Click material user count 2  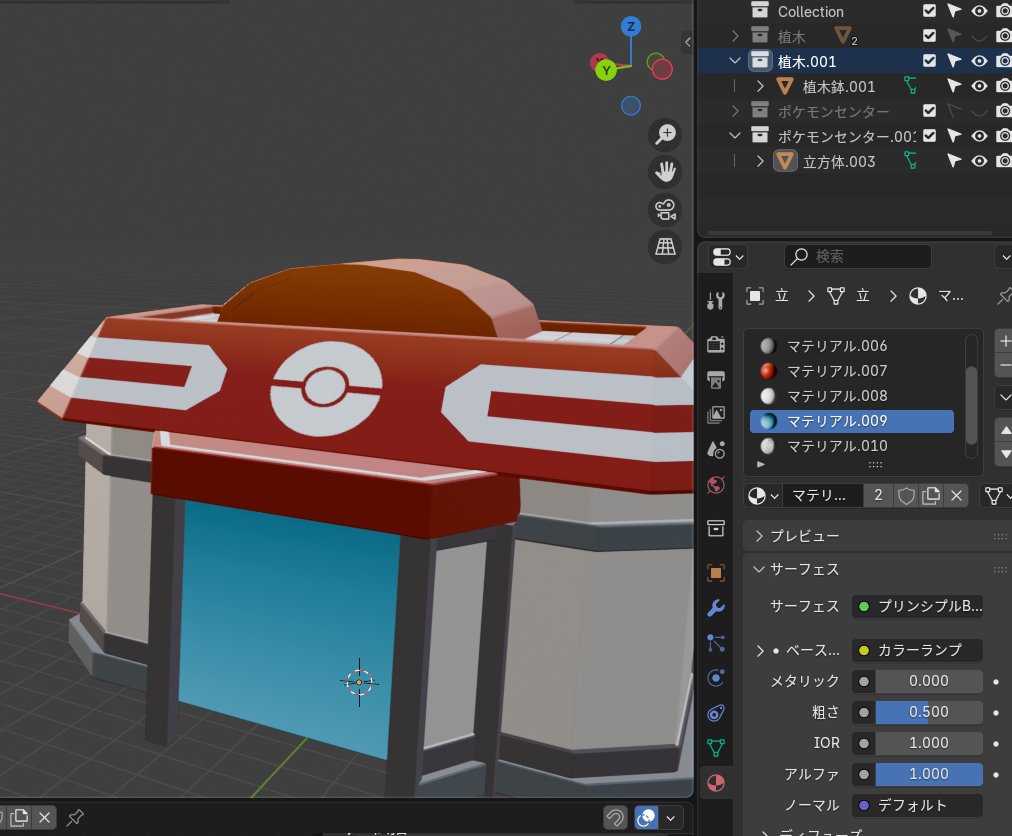tap(878, 496)
